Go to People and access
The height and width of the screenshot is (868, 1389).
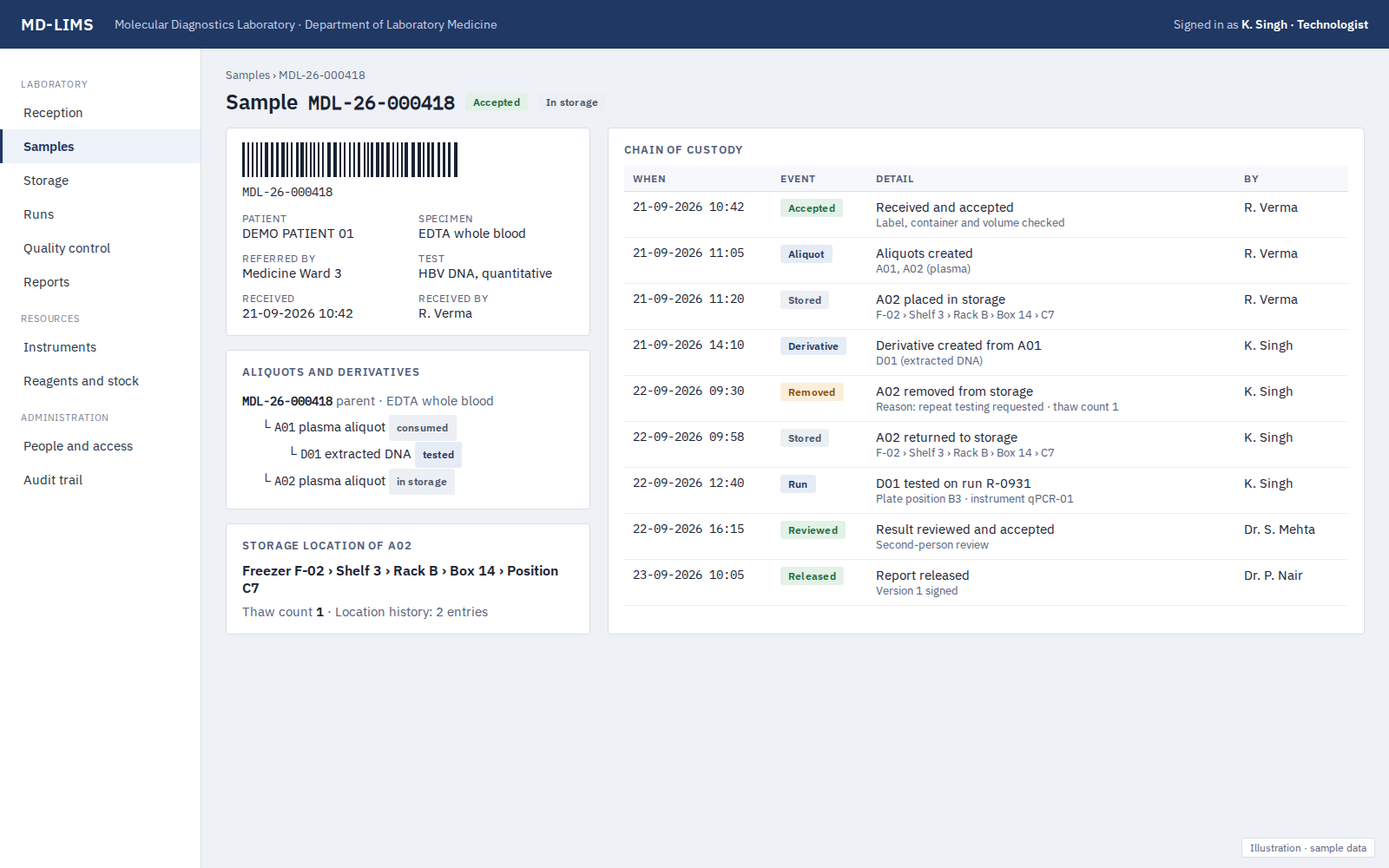[x=100, y=446]
